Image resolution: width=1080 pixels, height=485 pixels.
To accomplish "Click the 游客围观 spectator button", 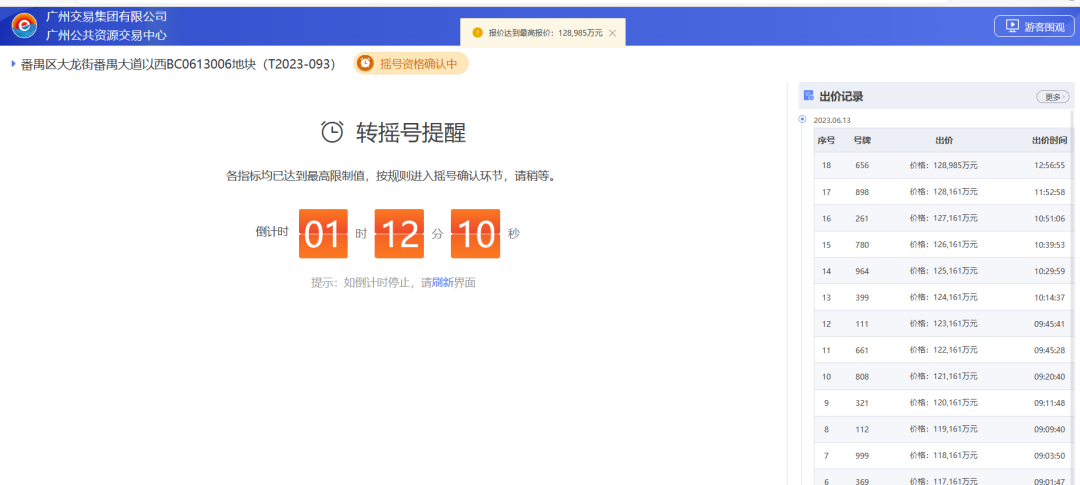I will (x=1034, y=26).
